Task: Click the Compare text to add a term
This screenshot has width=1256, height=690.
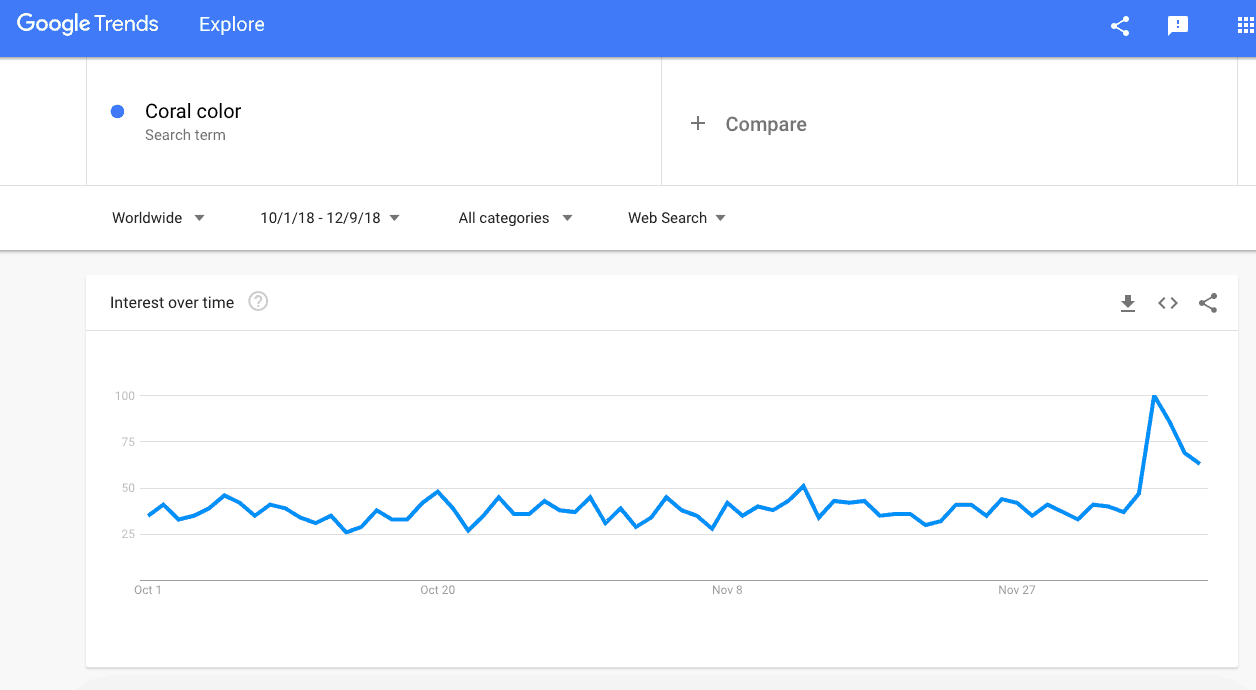Action: (766, 124)
